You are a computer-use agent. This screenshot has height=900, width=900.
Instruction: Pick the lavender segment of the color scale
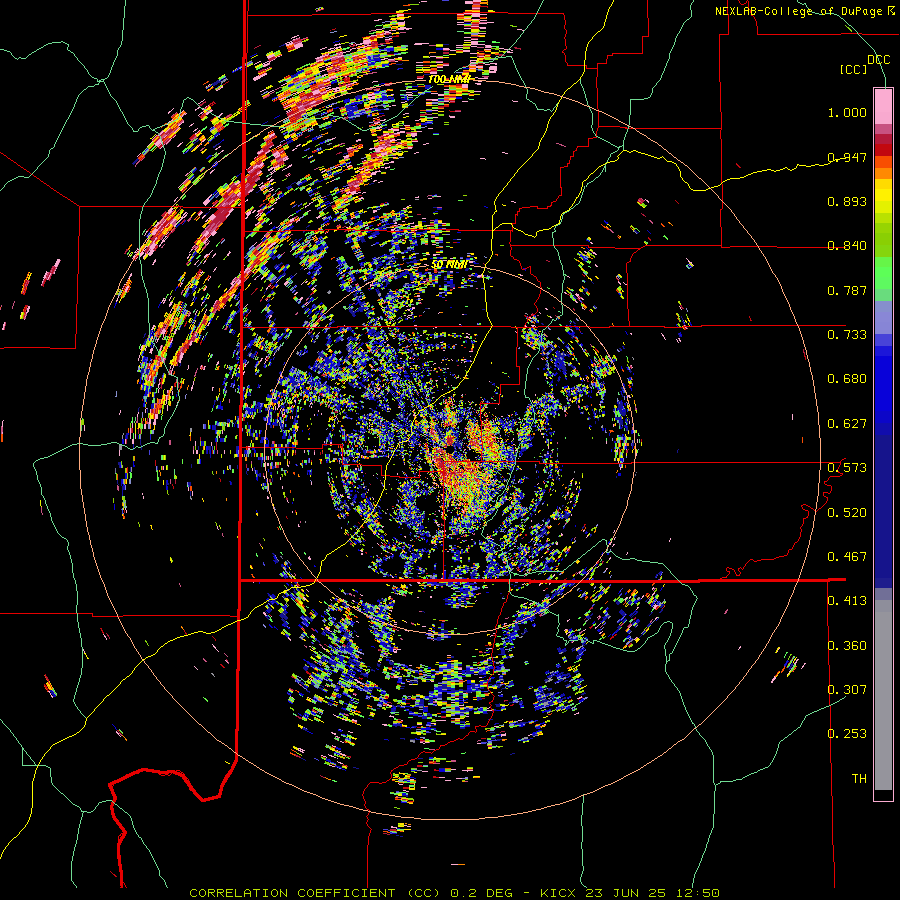(883, 317)
